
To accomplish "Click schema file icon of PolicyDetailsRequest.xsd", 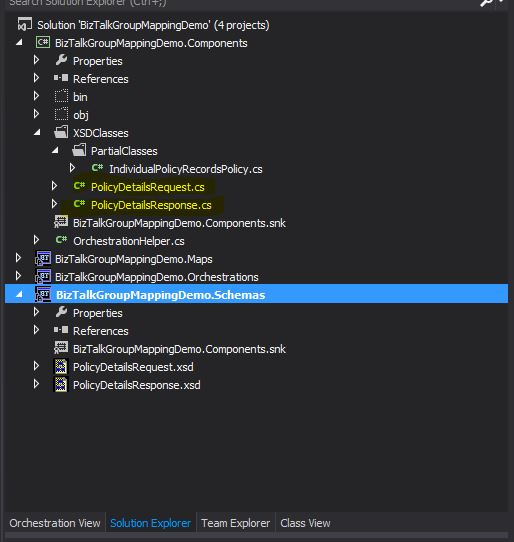I will pos(61,367).
